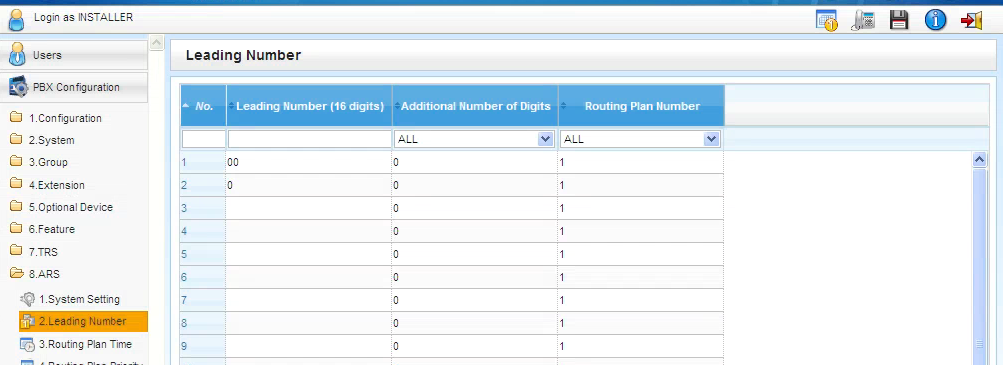1003x365 pixels.
Task: Open the desk phone icon in toolbar
Action: 864,20
